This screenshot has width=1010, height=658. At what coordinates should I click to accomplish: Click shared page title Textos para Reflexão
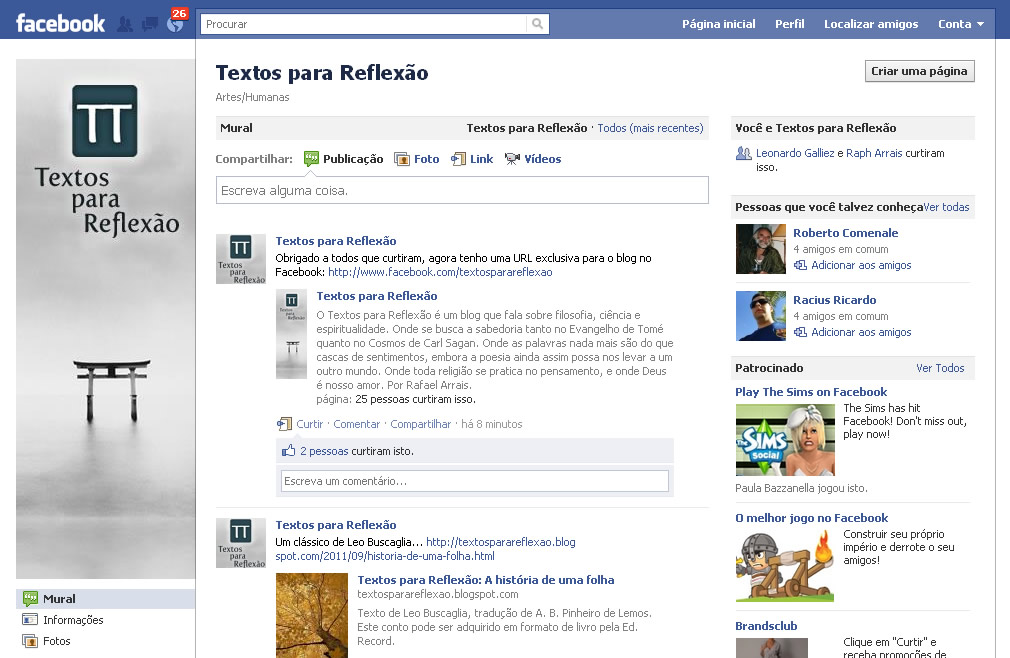pyautogui.click(x=377, y=296)
